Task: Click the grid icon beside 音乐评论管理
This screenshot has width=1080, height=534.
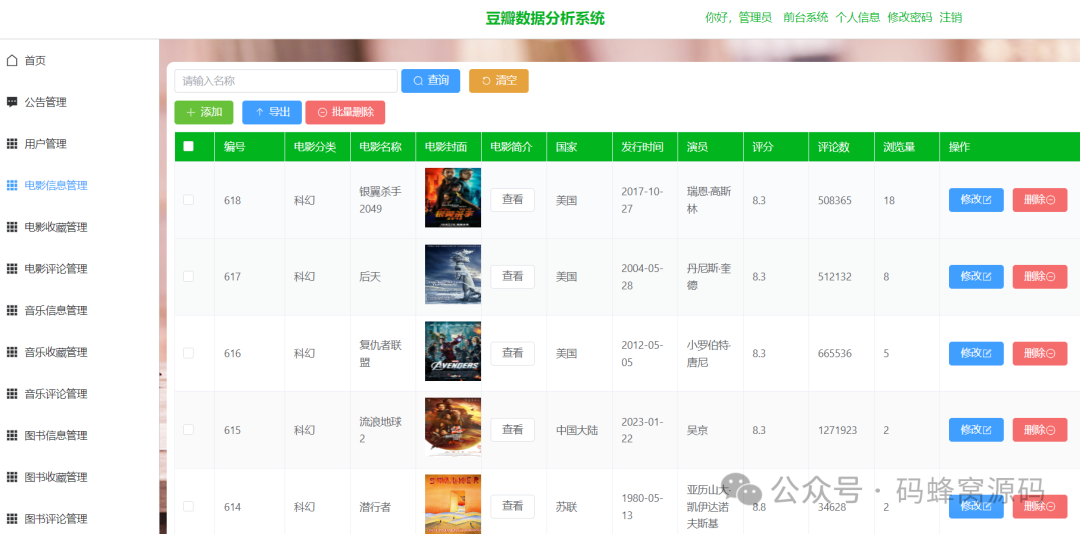Action: point(12,394)
